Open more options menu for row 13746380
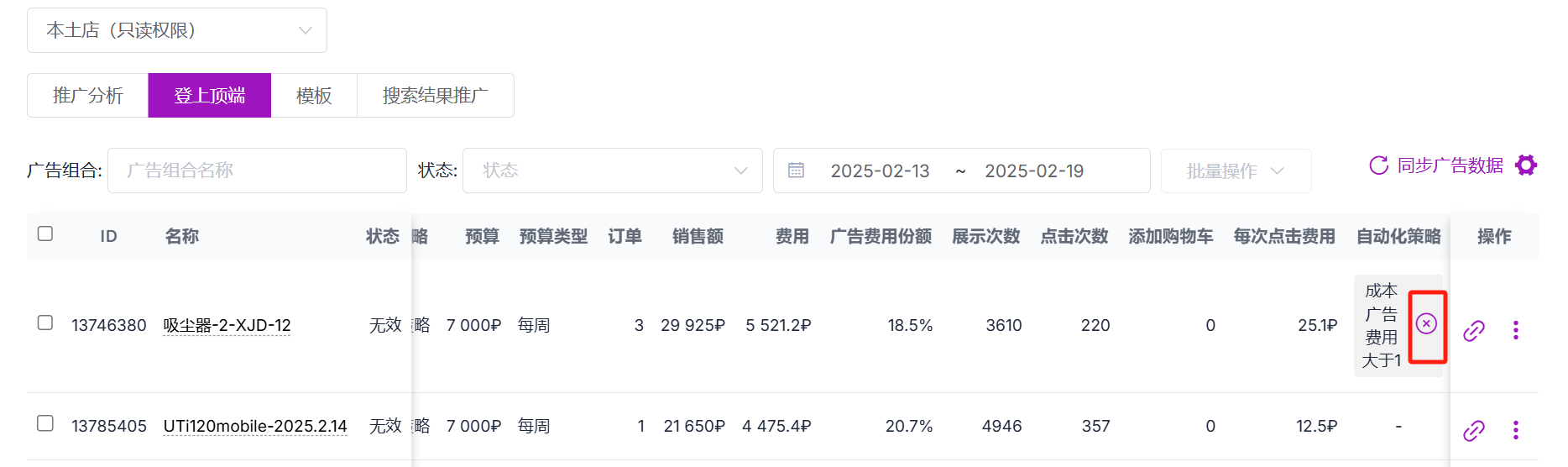This screenshot has width=1568, height=467. click(x=1516, y=330)
